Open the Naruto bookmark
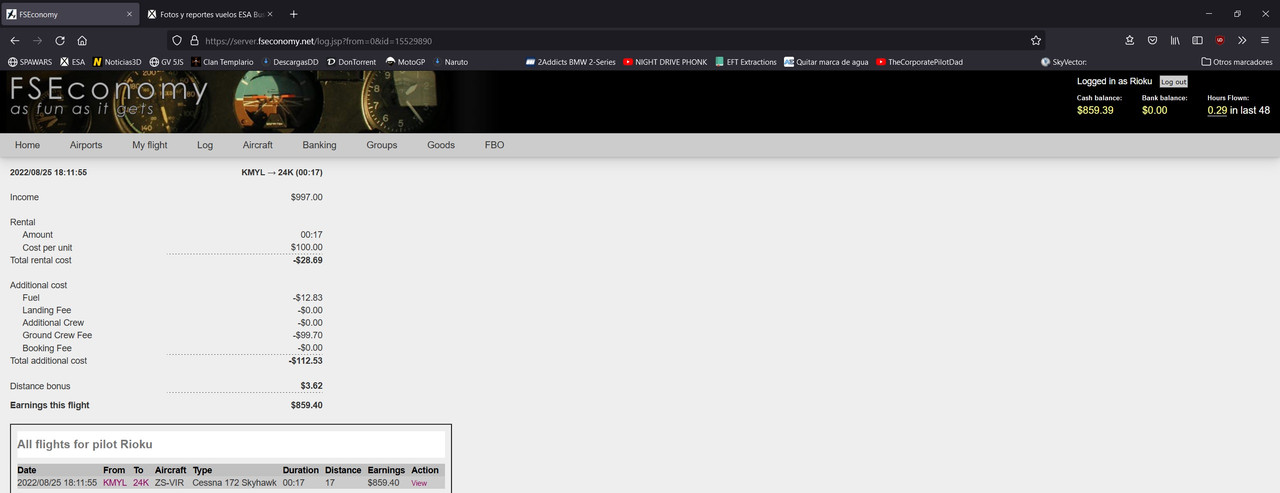The image size is (1280, 493). point(450,62)
